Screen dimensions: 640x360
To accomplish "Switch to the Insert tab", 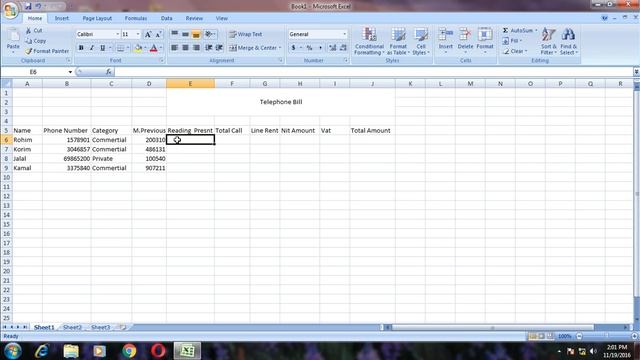I will (x=62, y=18).
